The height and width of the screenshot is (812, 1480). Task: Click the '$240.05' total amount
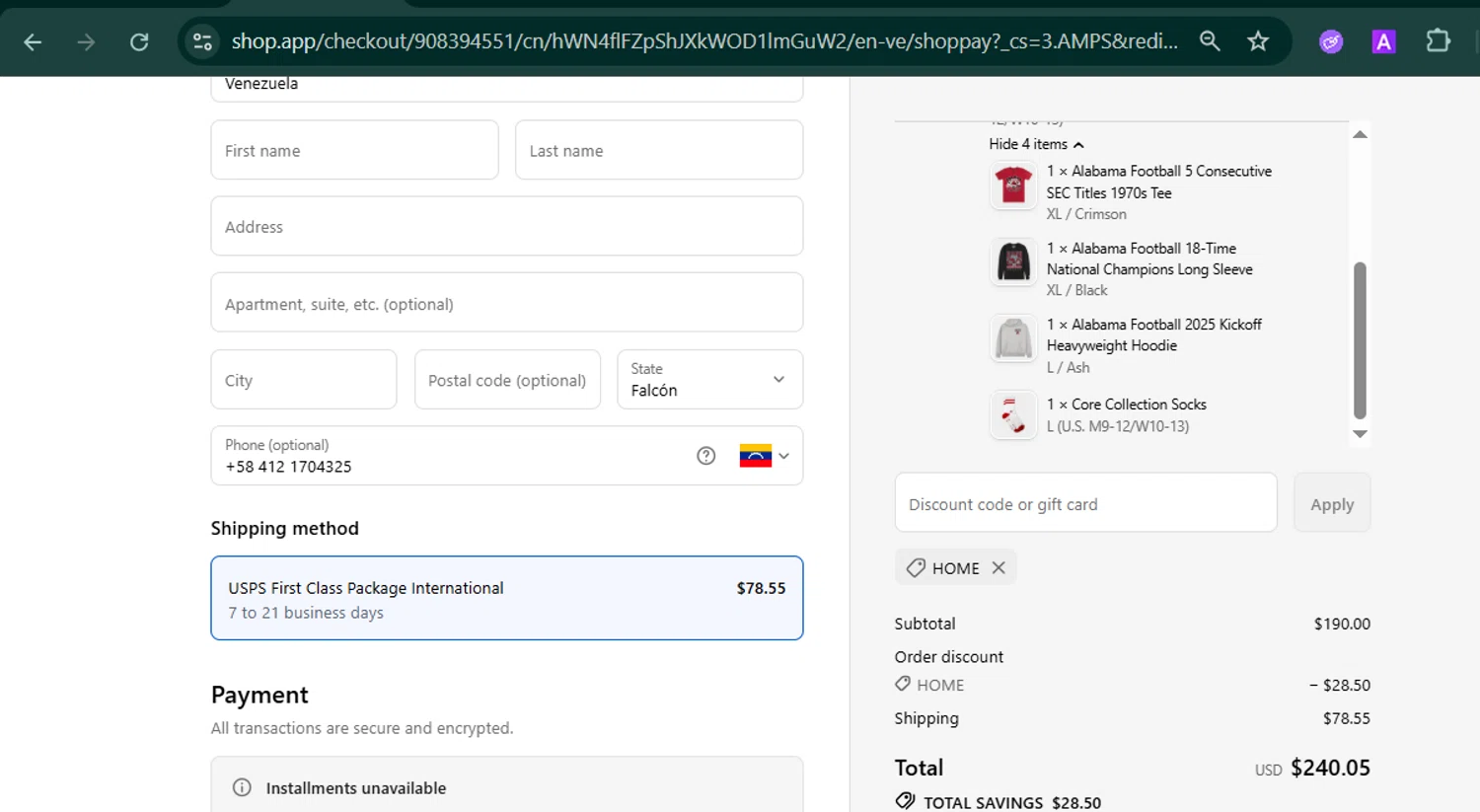point(1330,768)
